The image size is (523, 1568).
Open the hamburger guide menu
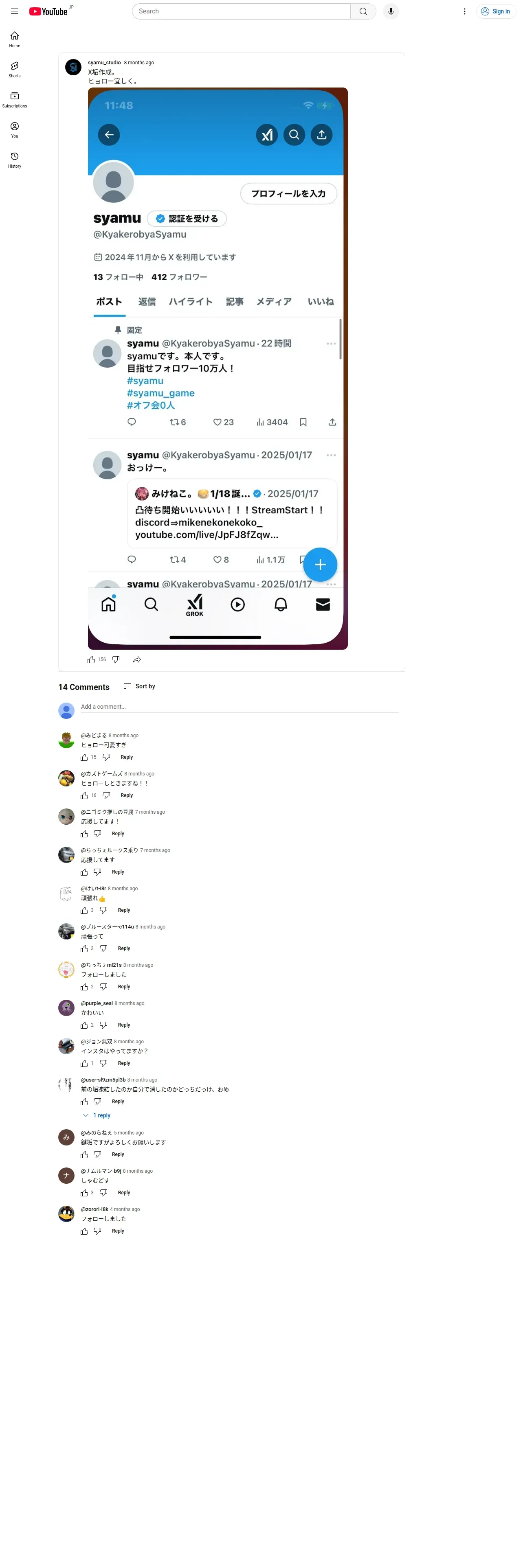coord(15,11)
